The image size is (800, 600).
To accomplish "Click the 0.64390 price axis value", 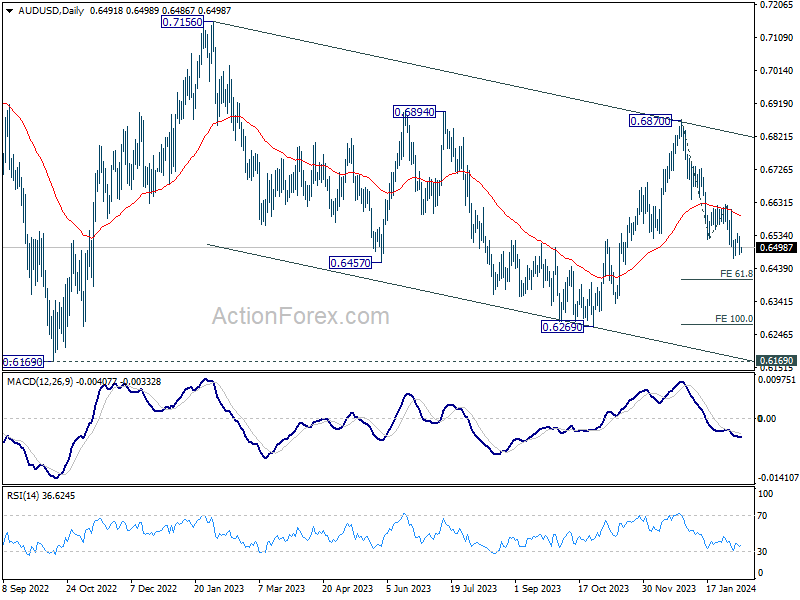I will click(776, 268).
